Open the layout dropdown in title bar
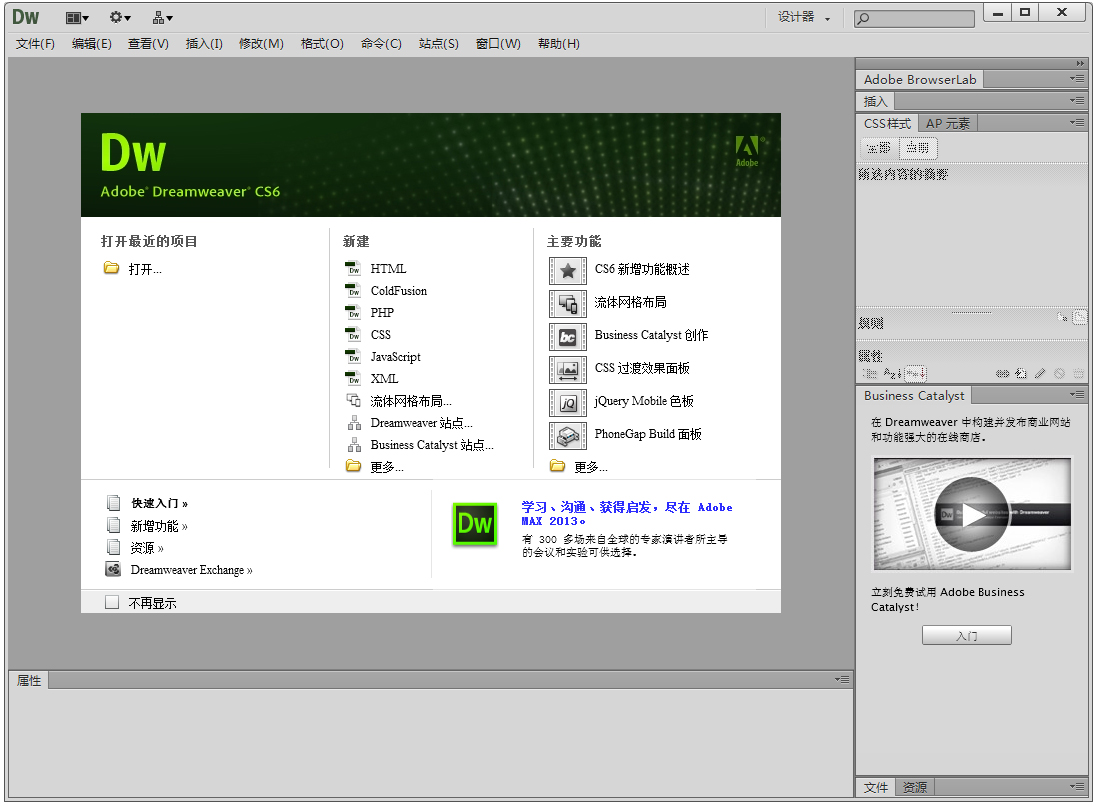The image size is (1098, 807). pyautogui.click(x=77, y=17)
